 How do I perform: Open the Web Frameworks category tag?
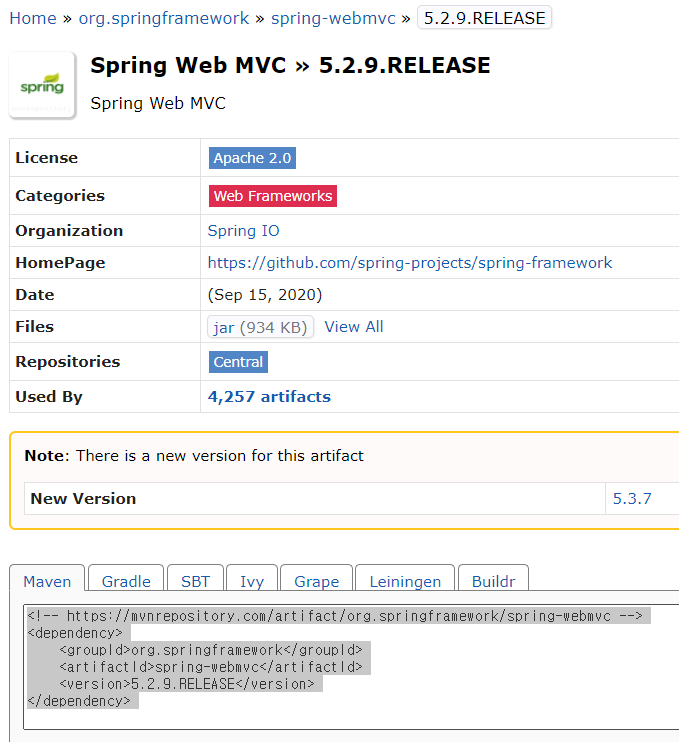coord(273,196)
